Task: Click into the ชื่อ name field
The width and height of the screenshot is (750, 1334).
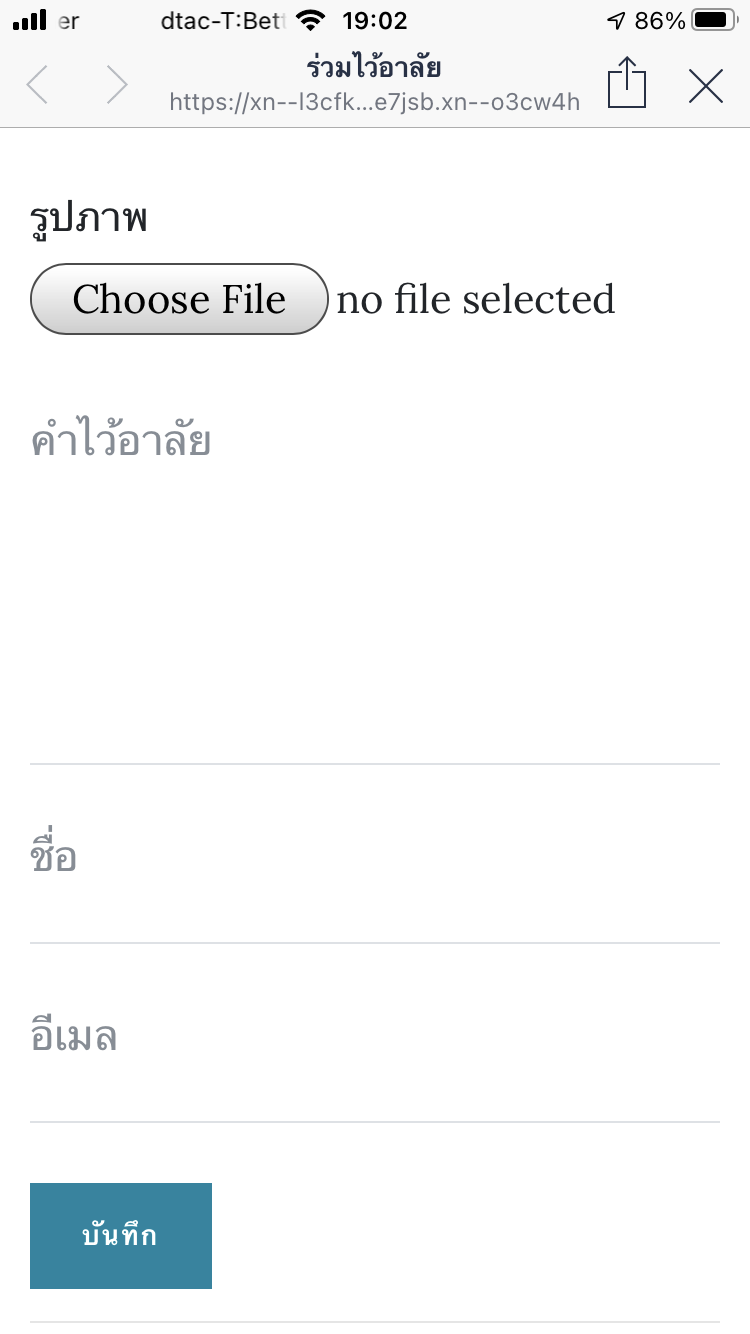Action: pos(375,858)
